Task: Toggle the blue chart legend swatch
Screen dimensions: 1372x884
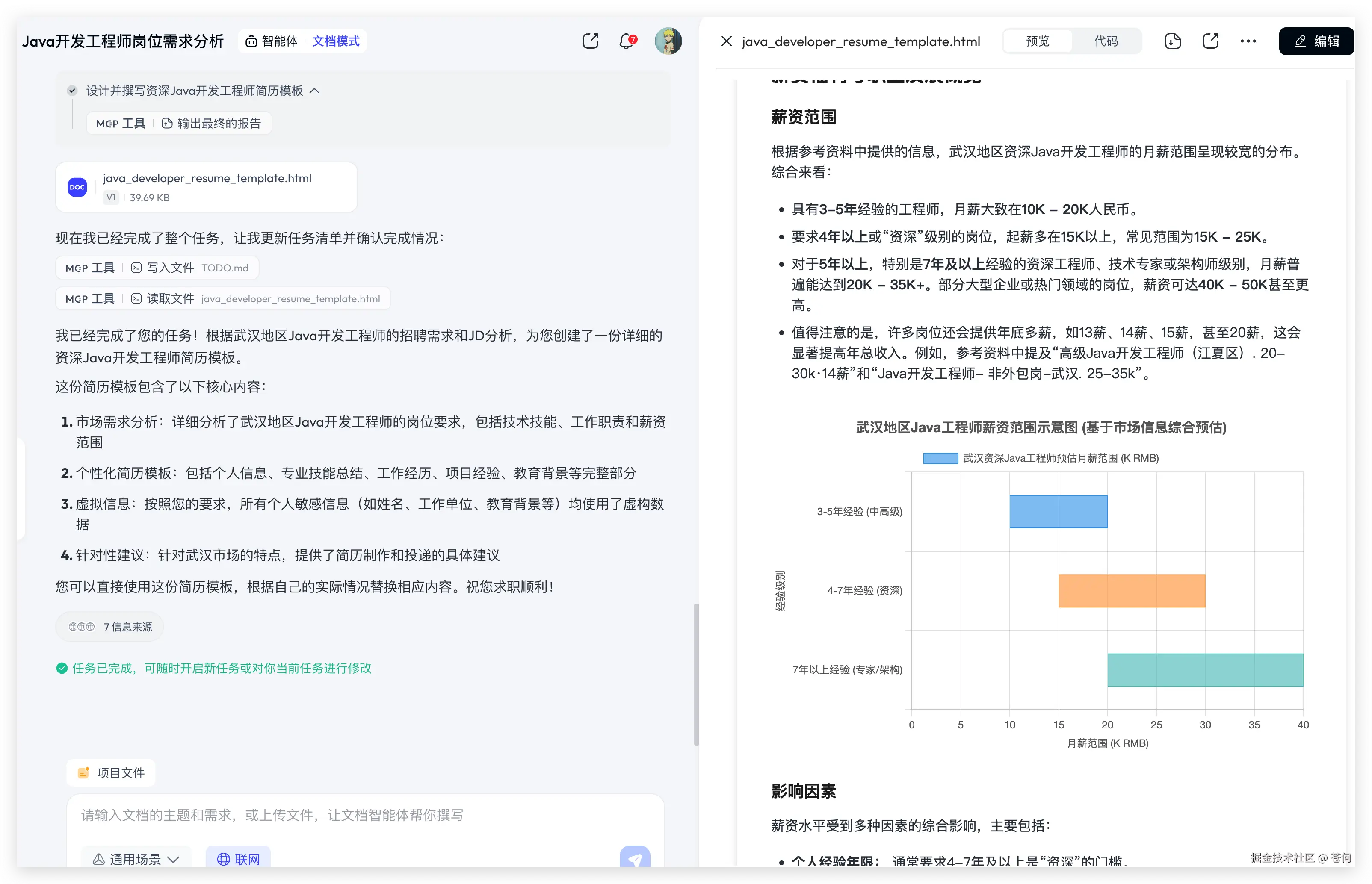Action: click(940, 458)
